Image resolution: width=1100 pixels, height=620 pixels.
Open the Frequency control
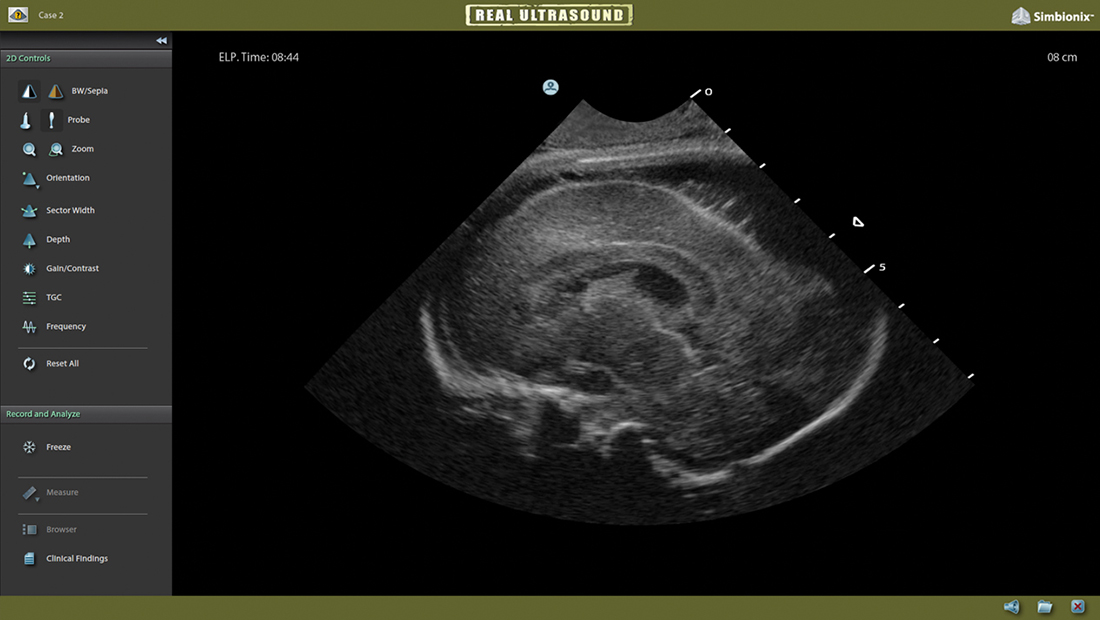54,327
